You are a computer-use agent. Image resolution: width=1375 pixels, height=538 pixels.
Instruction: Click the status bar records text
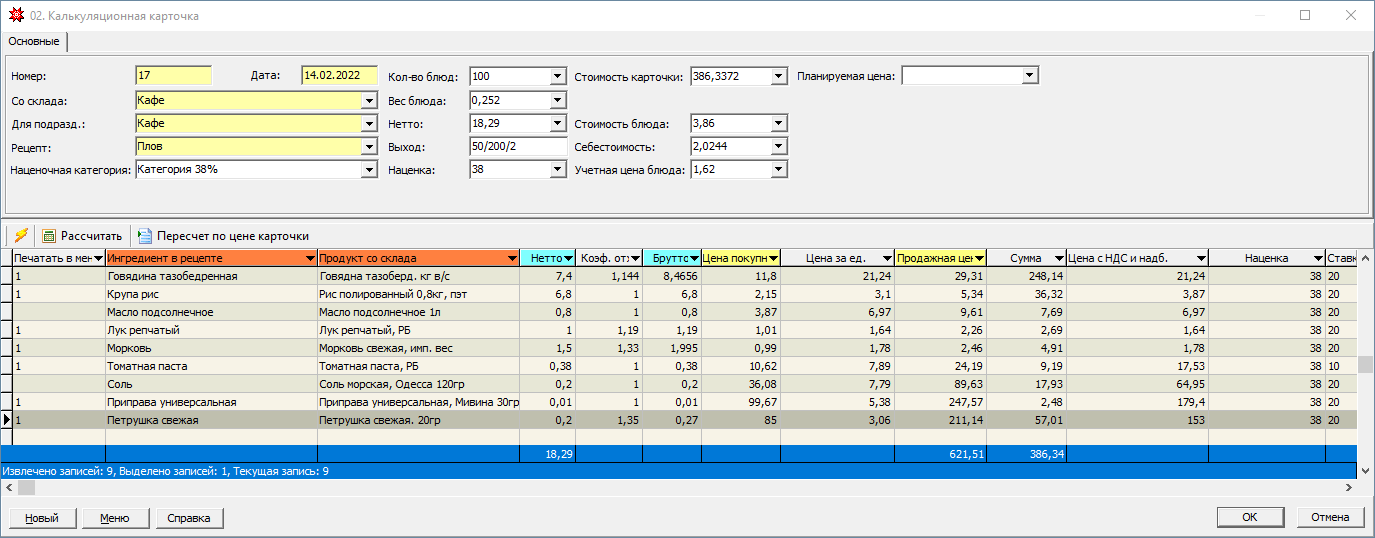click(166, 470)
